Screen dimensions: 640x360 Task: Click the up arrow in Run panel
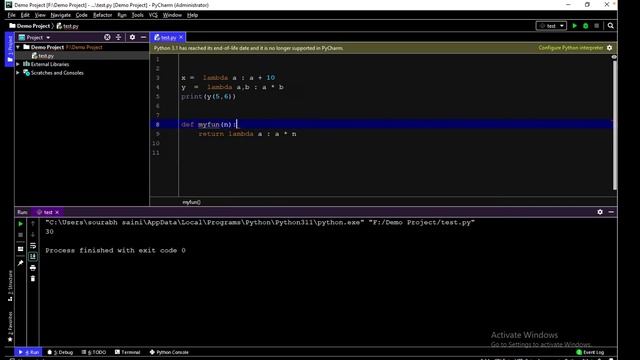click(33, 224)
